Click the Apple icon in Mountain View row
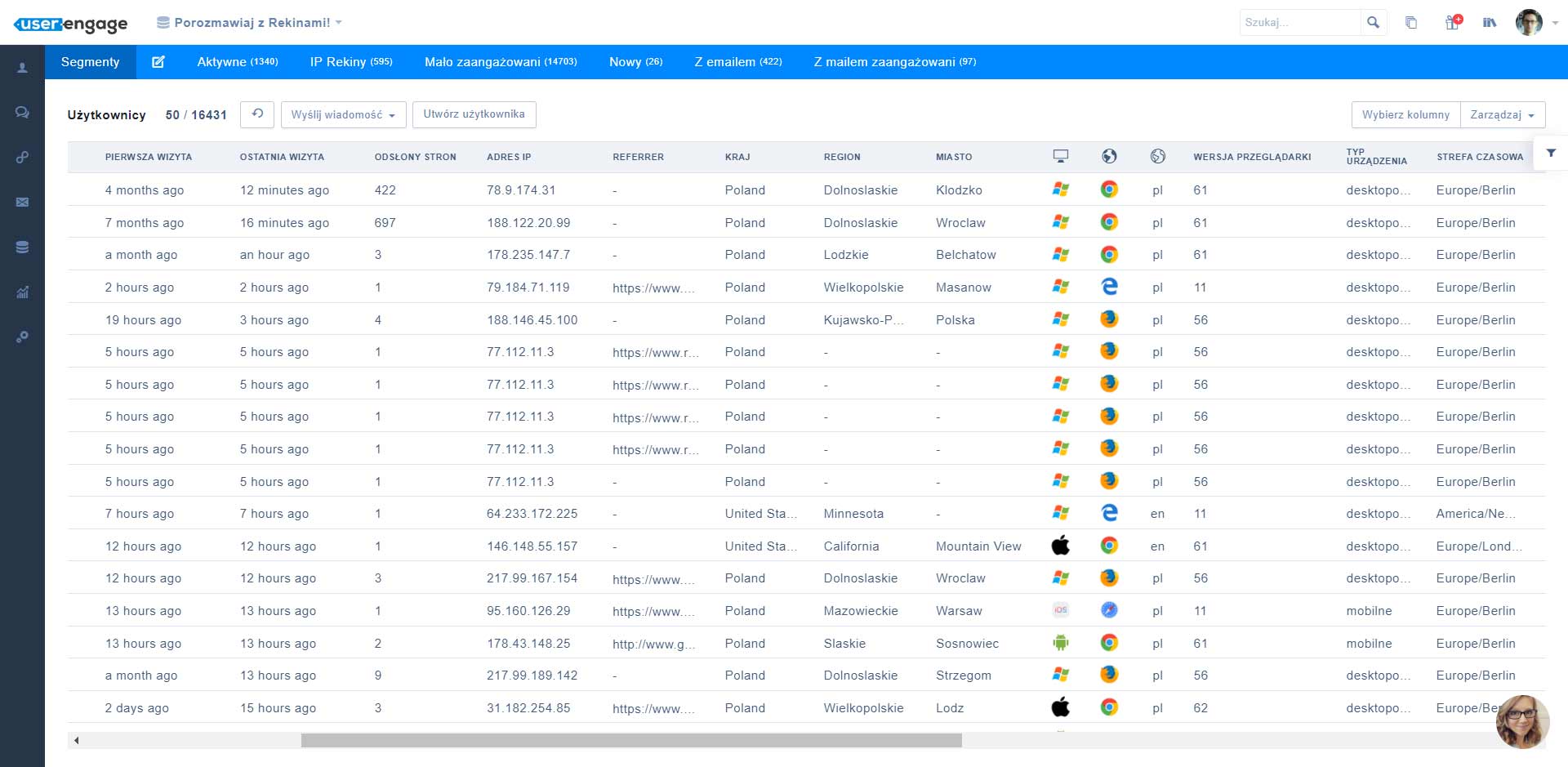 coord(1061,546)
